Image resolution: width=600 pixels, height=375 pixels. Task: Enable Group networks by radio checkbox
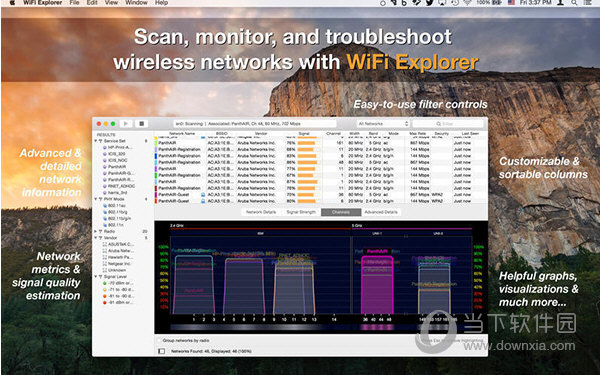click(159, 340)
